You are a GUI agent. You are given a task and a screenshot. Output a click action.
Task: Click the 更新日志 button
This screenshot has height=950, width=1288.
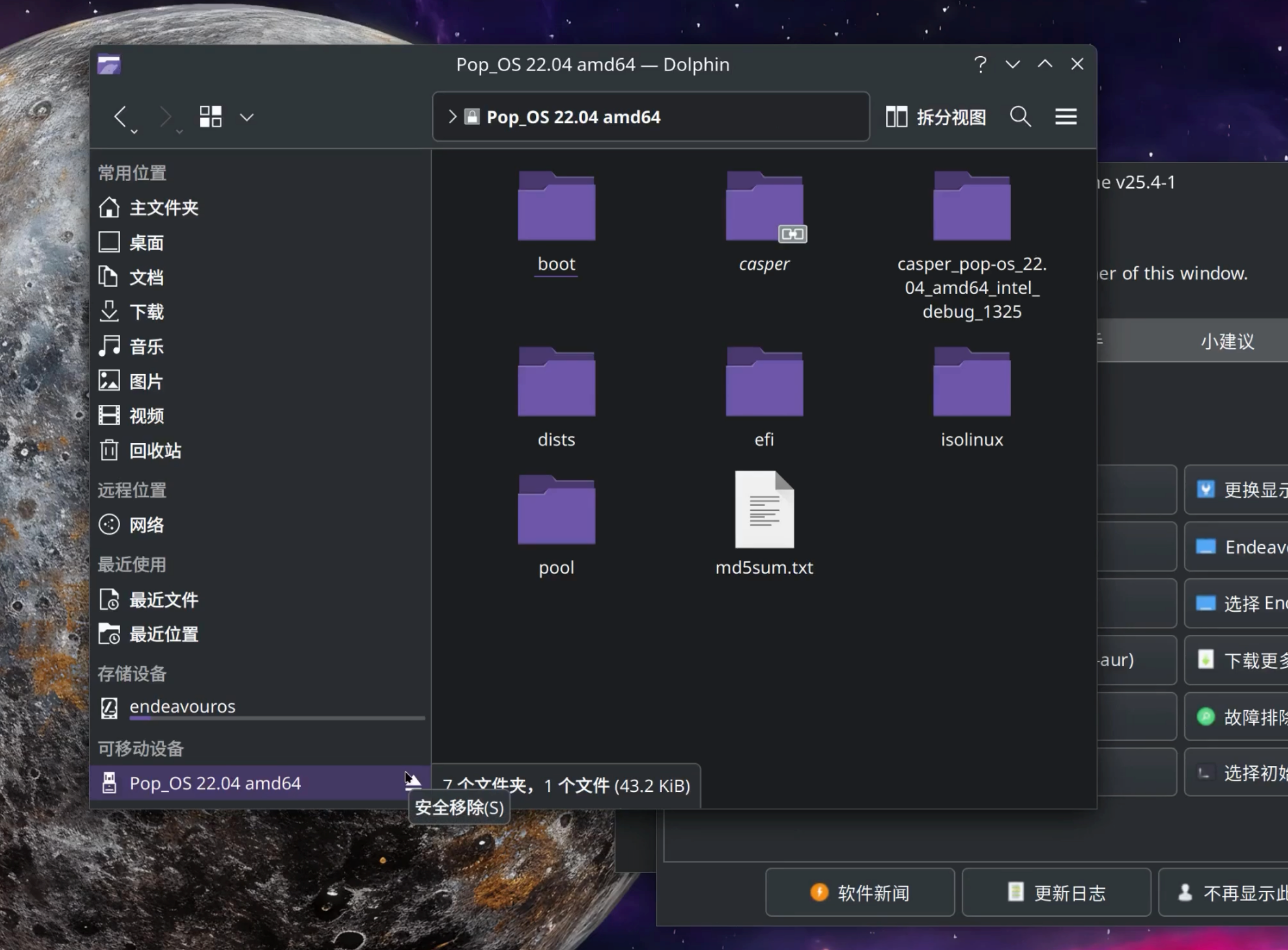(1057, 892)
